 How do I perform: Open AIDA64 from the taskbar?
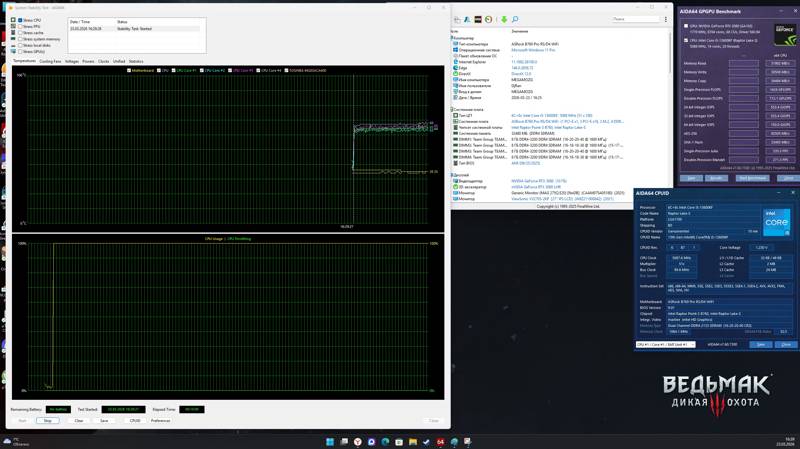[x=440, y=442]
